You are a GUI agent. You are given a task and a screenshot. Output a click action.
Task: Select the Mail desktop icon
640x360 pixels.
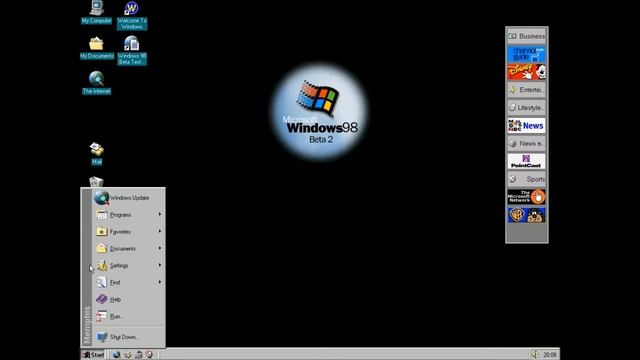[96, 154]
